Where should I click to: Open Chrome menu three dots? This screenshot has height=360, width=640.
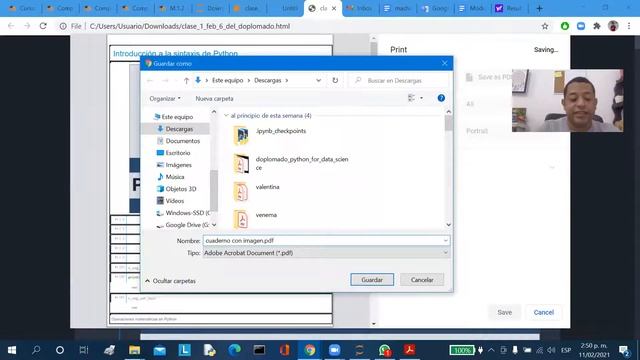[629, 26]
